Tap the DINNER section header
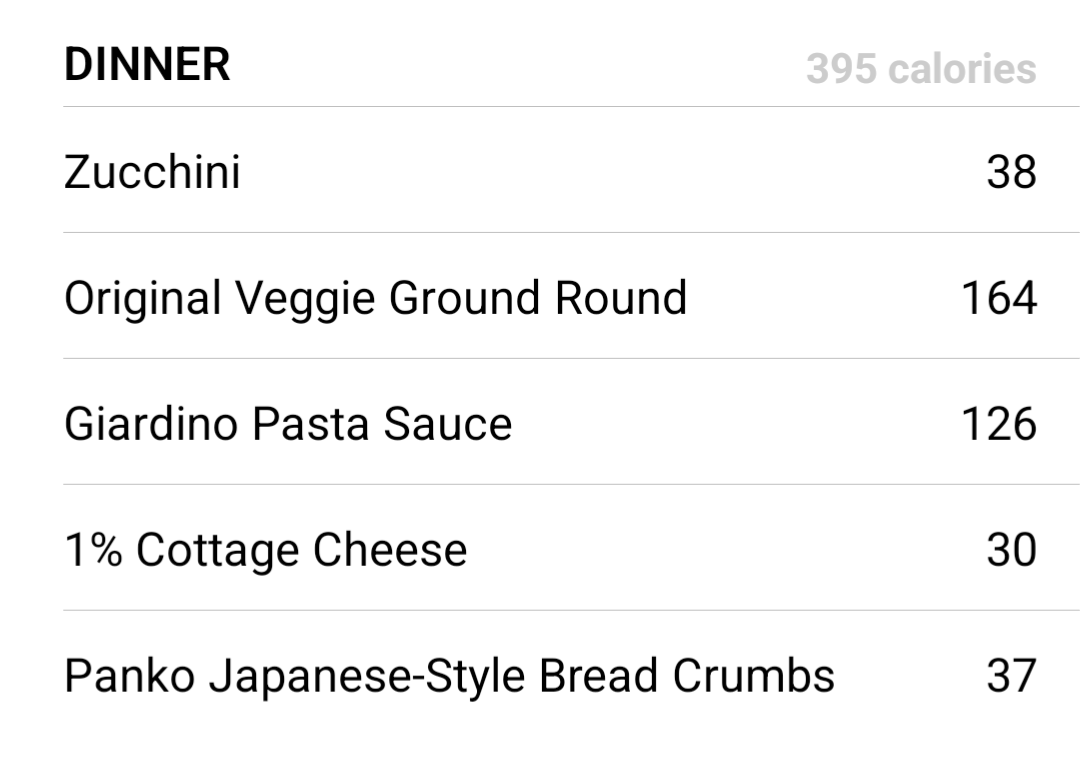This screenshot has width=1080, height=758. [147, 65]
